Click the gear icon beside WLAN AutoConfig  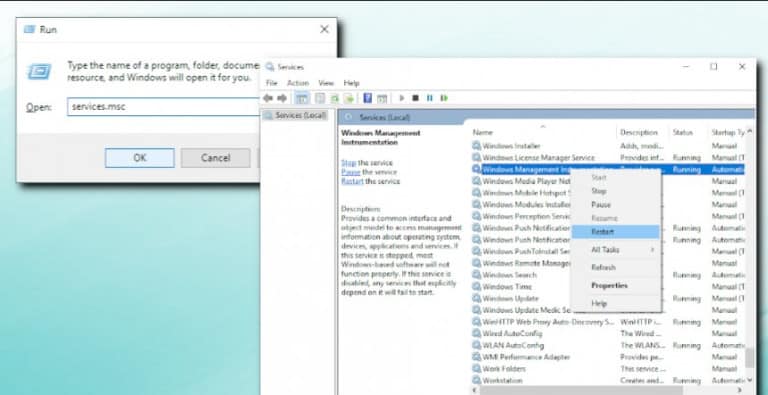point(477,346)
